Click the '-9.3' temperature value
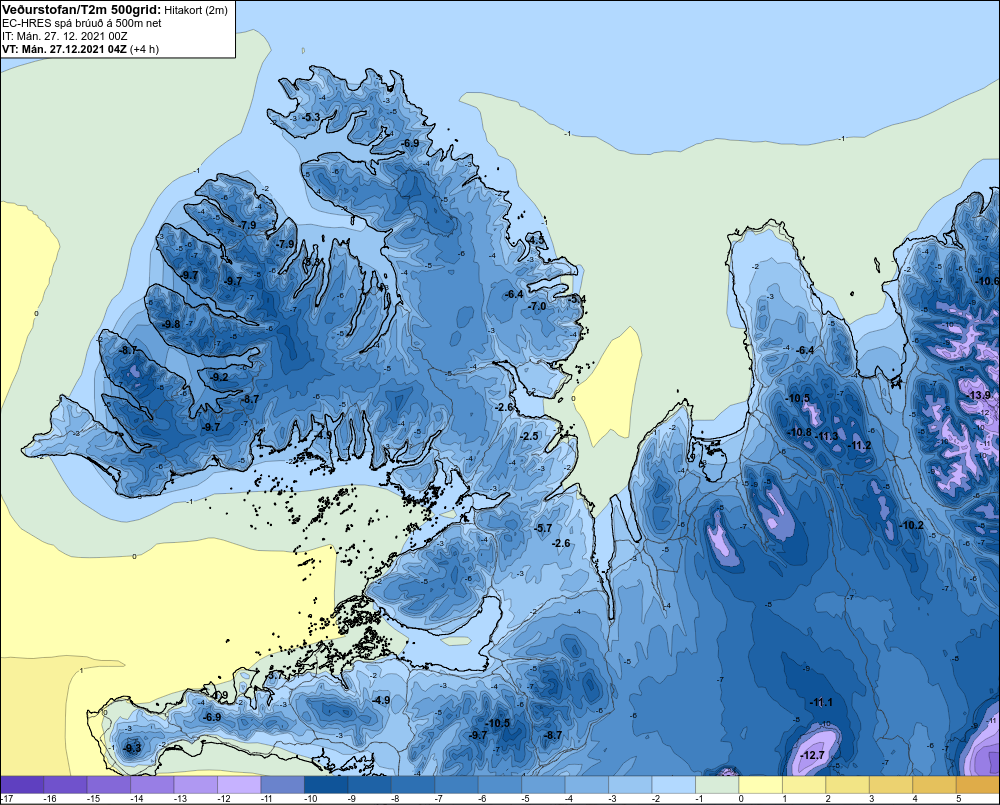Viewport: 1000px width, 805px height. (132, 748)
